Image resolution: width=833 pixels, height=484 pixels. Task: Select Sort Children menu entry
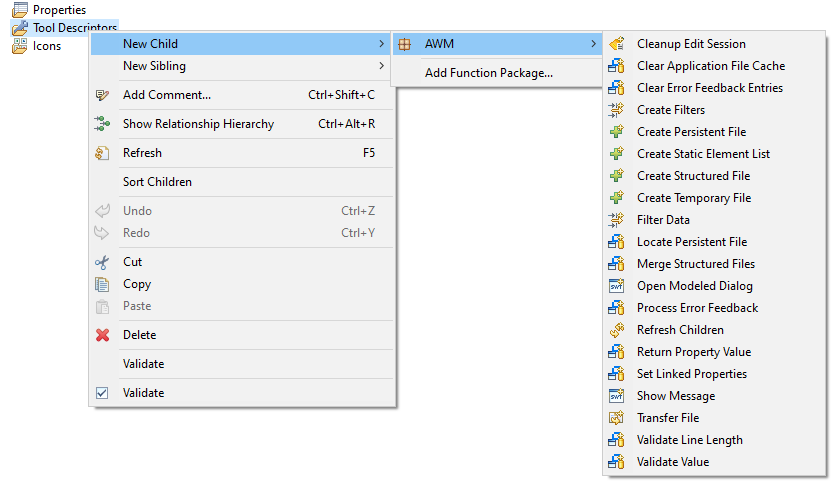(243, 182)
